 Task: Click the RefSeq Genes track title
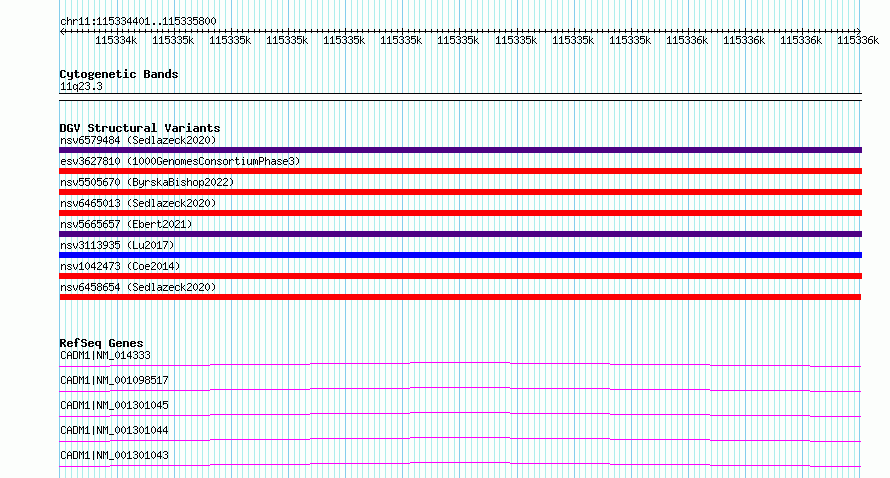[101, 343]
